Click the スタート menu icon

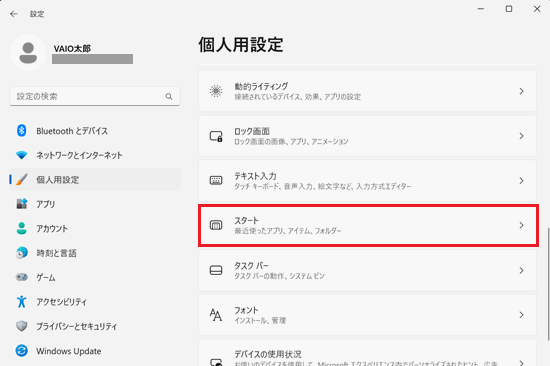pyautogui.click(x=216, y=225)
